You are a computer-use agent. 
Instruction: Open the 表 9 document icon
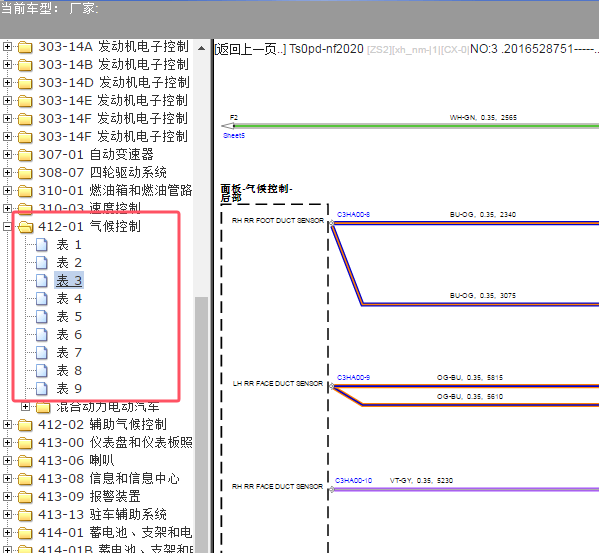[x=42, y=388]
